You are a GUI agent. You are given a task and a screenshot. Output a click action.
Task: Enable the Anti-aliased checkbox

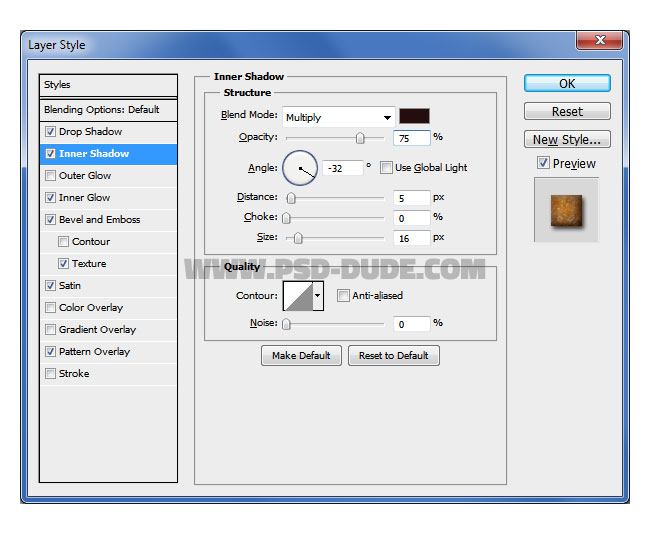343,295
